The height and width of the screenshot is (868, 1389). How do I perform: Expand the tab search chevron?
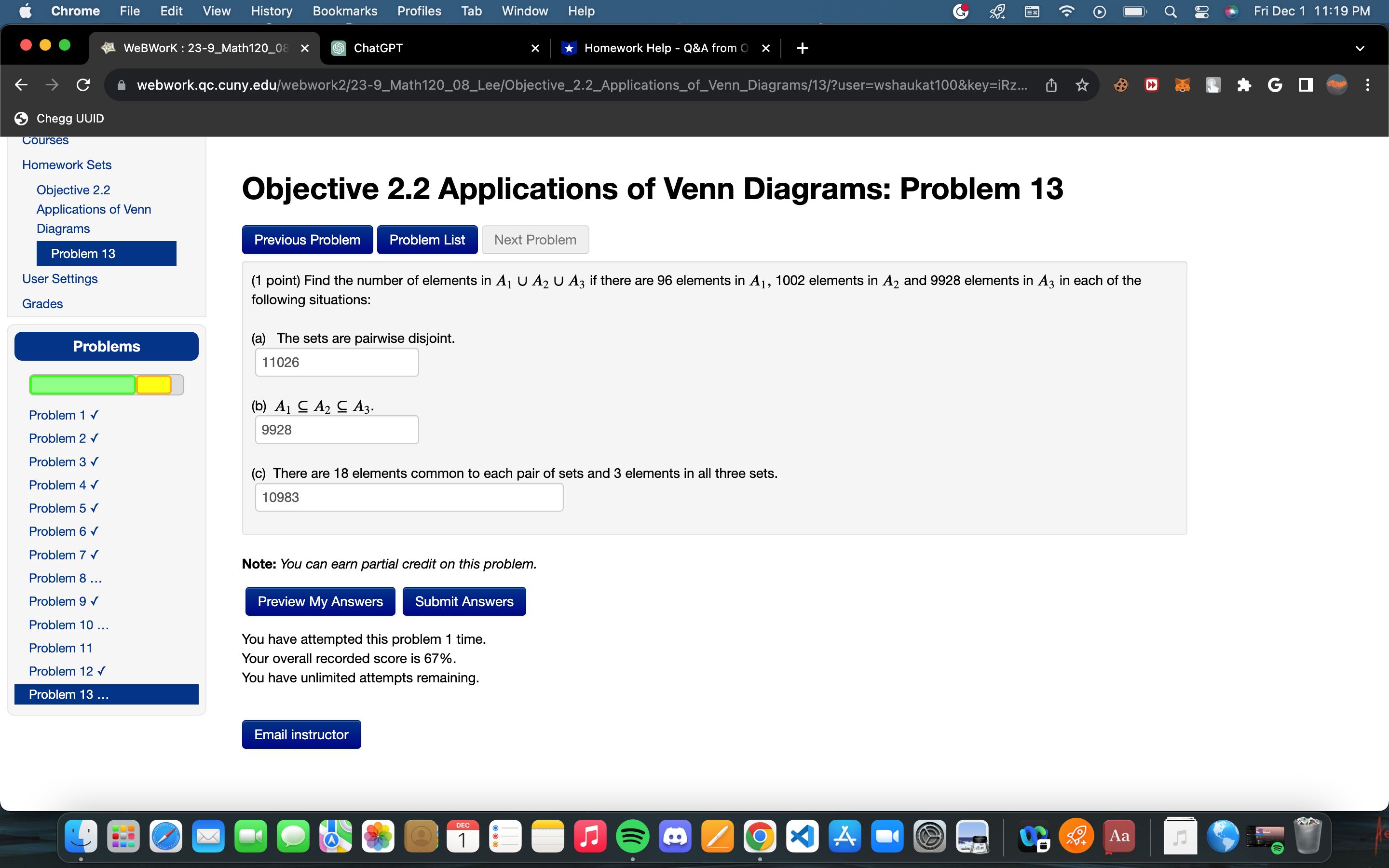(x=1360, y=48)
